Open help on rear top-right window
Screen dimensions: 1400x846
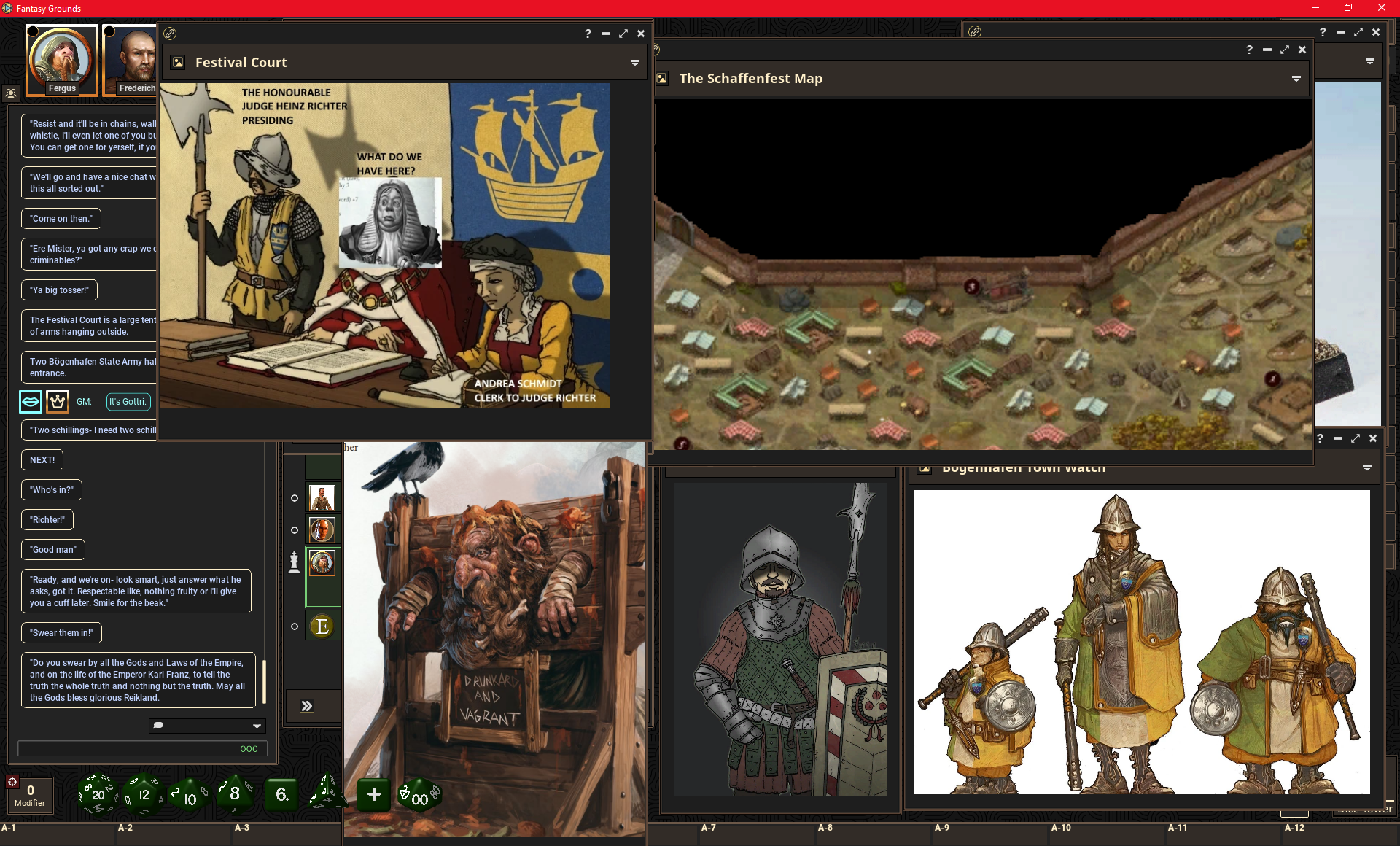coord(1323,32)
